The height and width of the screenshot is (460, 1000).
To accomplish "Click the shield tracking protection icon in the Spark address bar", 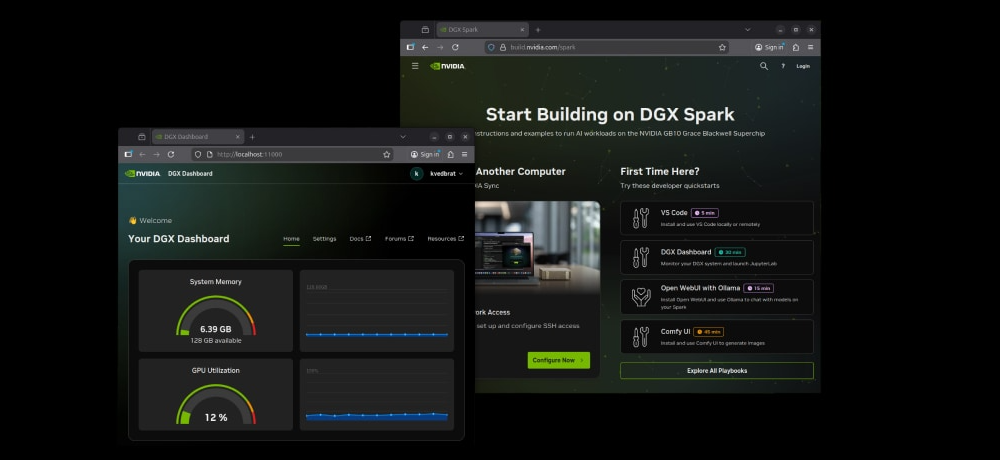I will [x=491, y=47].
